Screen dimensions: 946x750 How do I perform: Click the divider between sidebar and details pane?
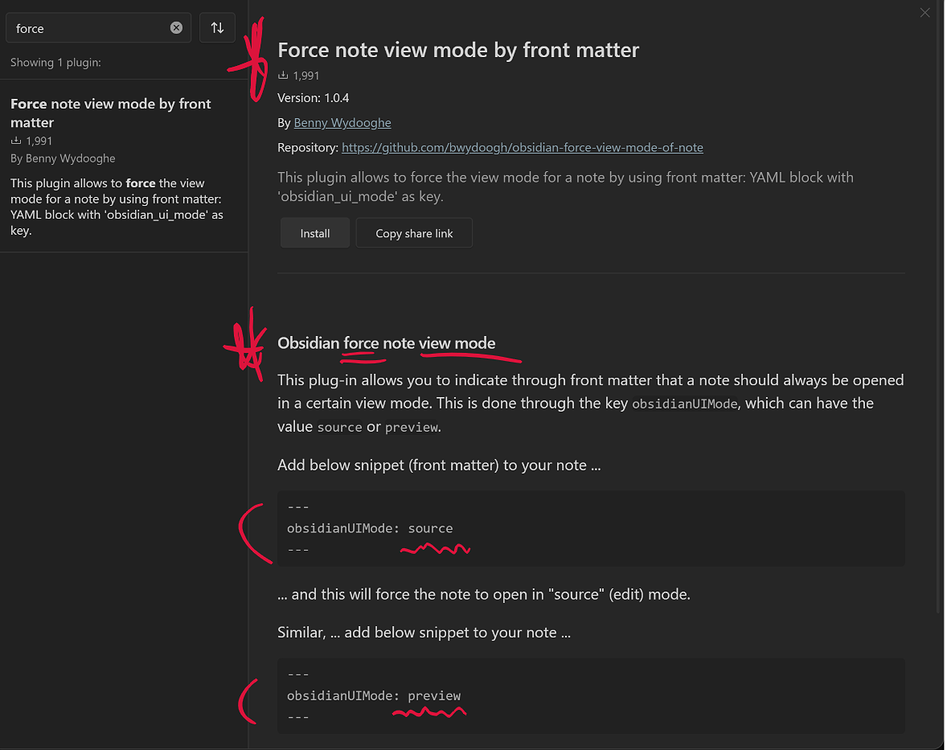pyautogui.click(x=247, y=400)
